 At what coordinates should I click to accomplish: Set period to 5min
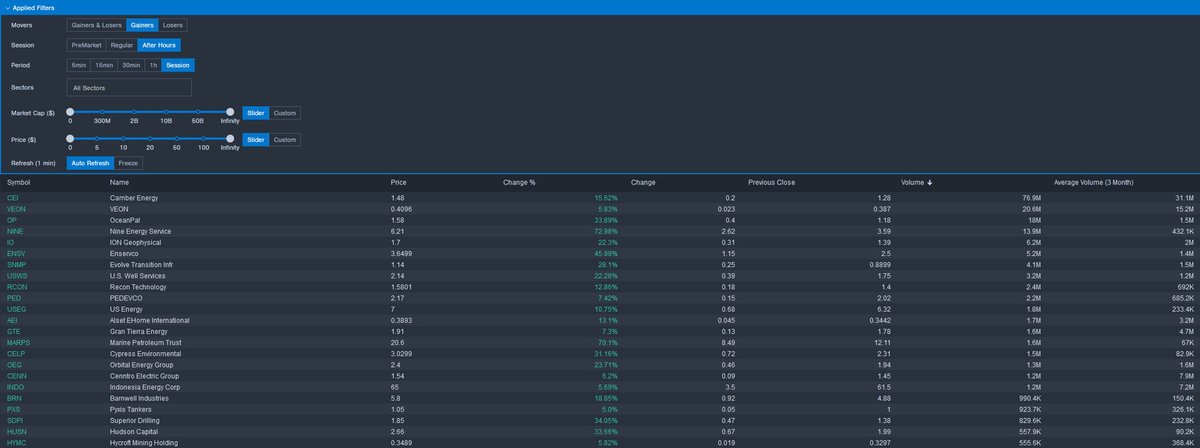pos(78,65)
